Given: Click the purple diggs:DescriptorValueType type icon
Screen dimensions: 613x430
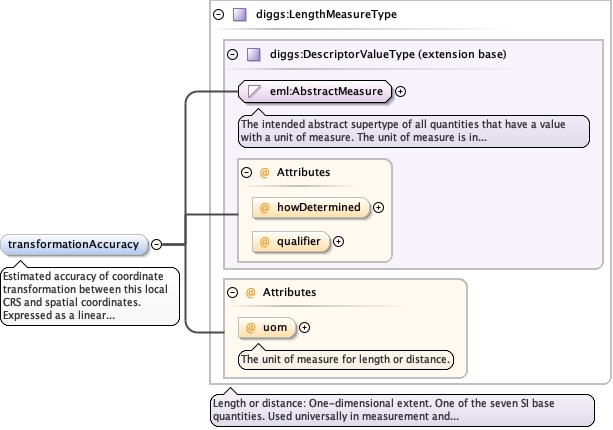Looking at the screenshot, I should (x=253, y=55).
